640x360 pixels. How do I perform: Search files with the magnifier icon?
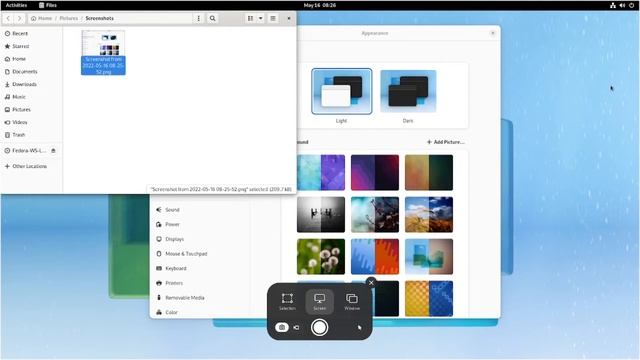tap(213, 18)
